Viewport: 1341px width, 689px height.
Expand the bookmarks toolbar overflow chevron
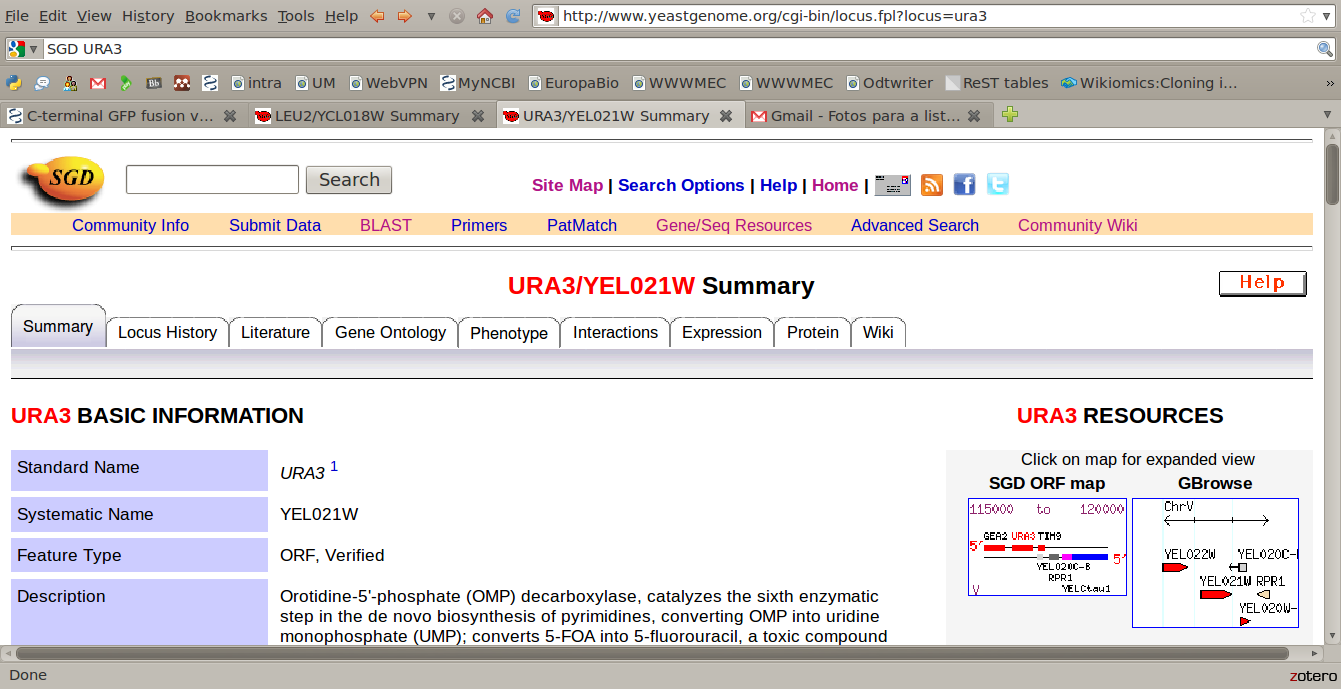(1330, 83)
